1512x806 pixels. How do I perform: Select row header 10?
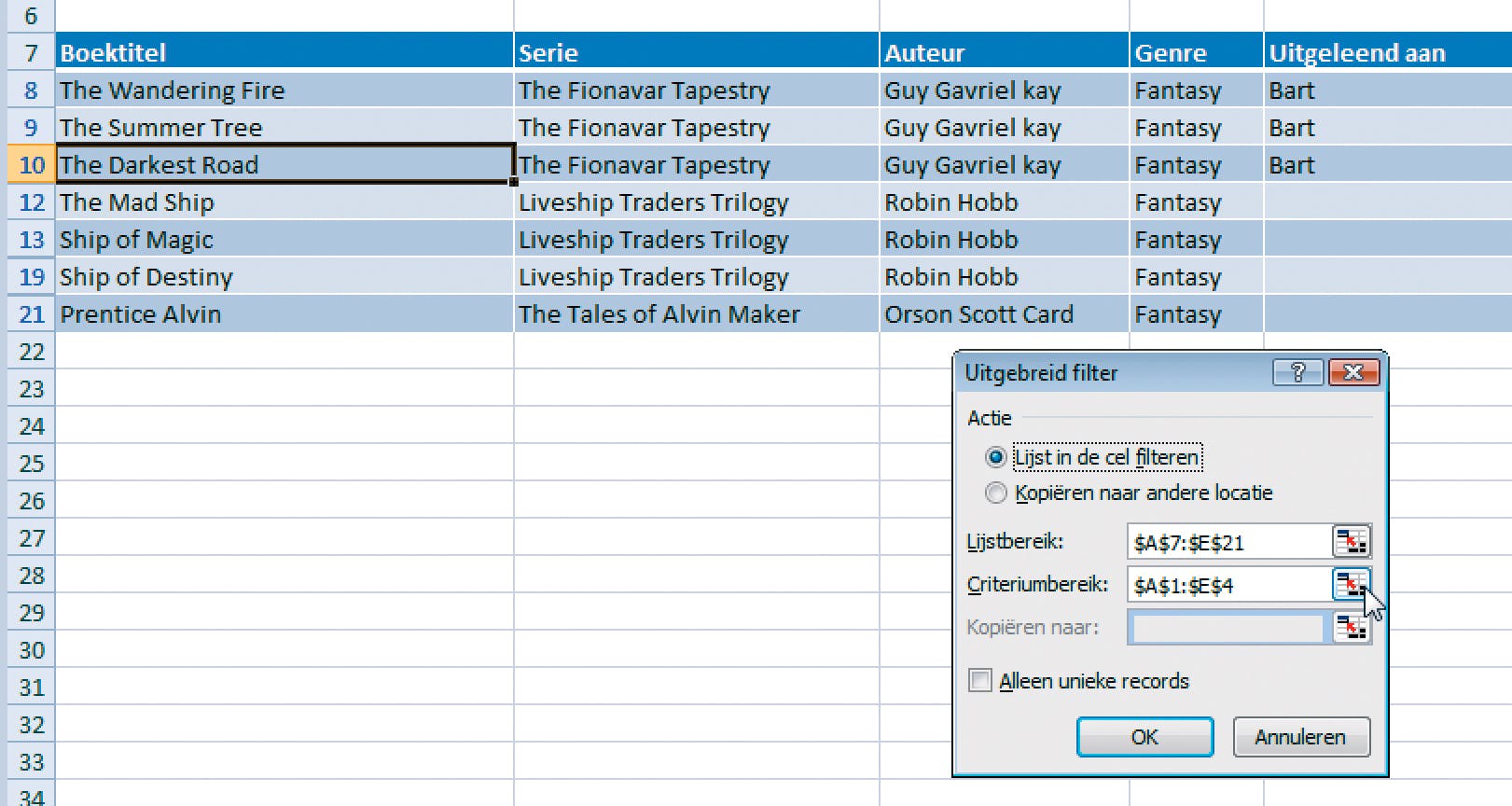click(x=31, y=165)
